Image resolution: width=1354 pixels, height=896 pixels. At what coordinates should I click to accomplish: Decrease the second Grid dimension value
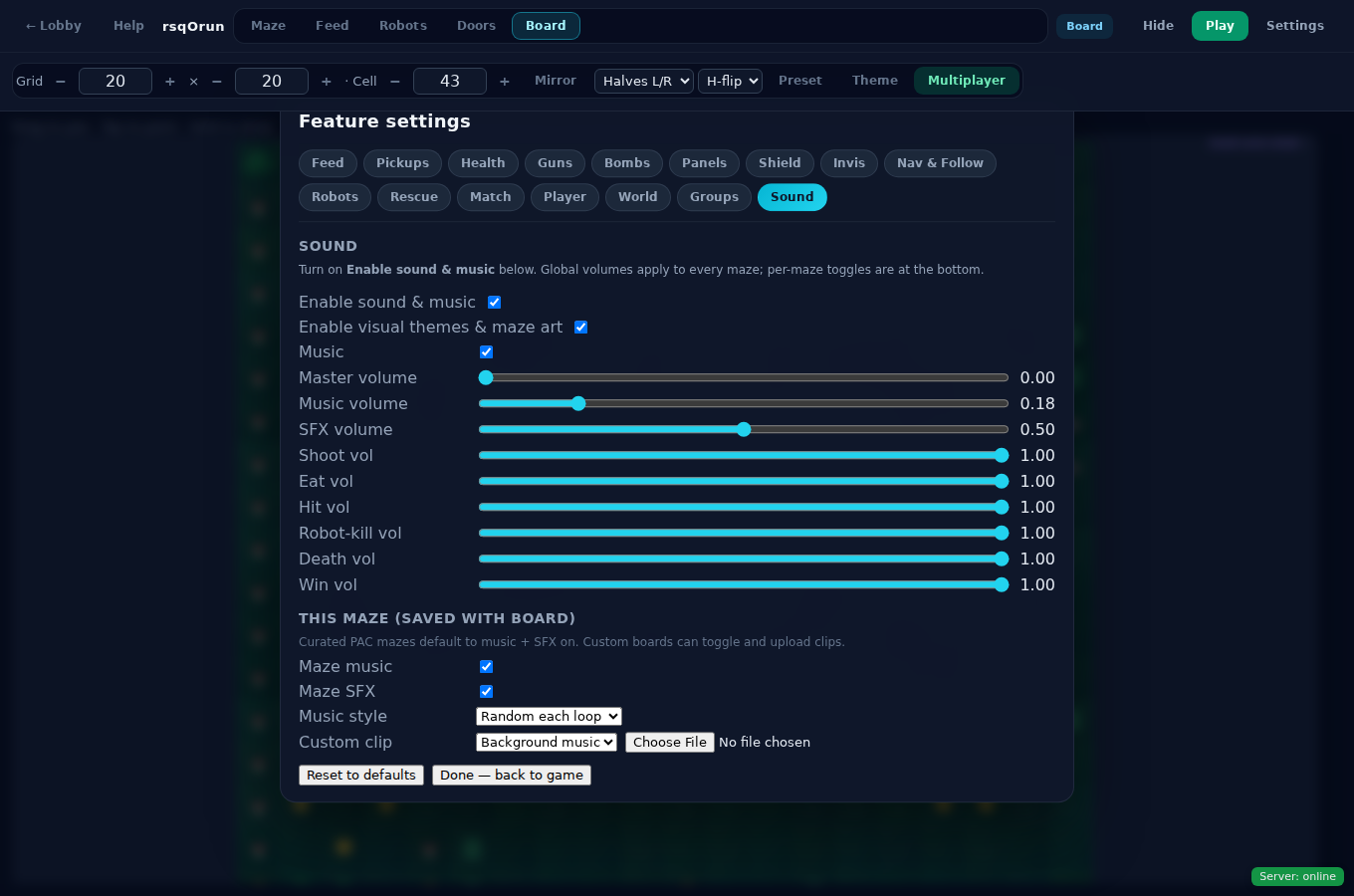coord(217,82)
